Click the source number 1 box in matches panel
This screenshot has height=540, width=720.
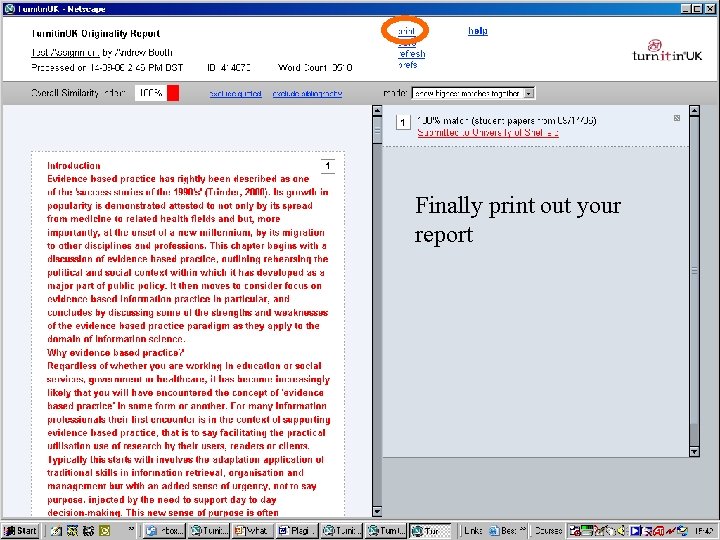403,122
